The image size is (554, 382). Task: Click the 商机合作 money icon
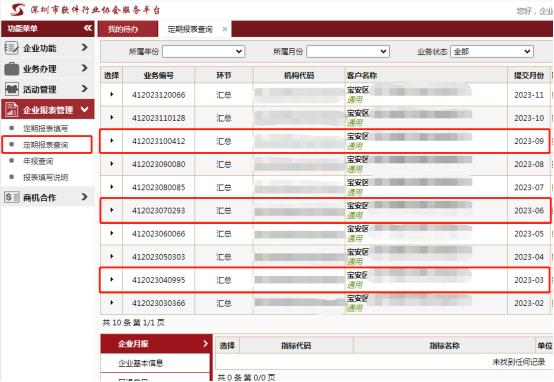11,197
